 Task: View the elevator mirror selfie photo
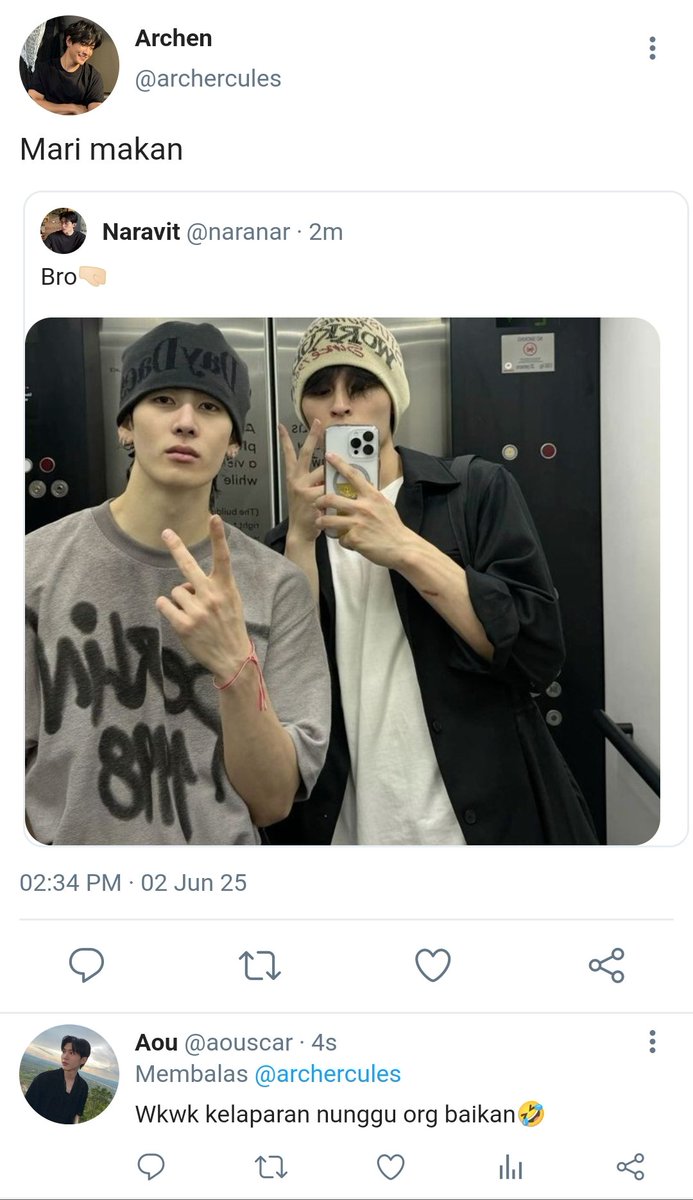pos(342,581)
